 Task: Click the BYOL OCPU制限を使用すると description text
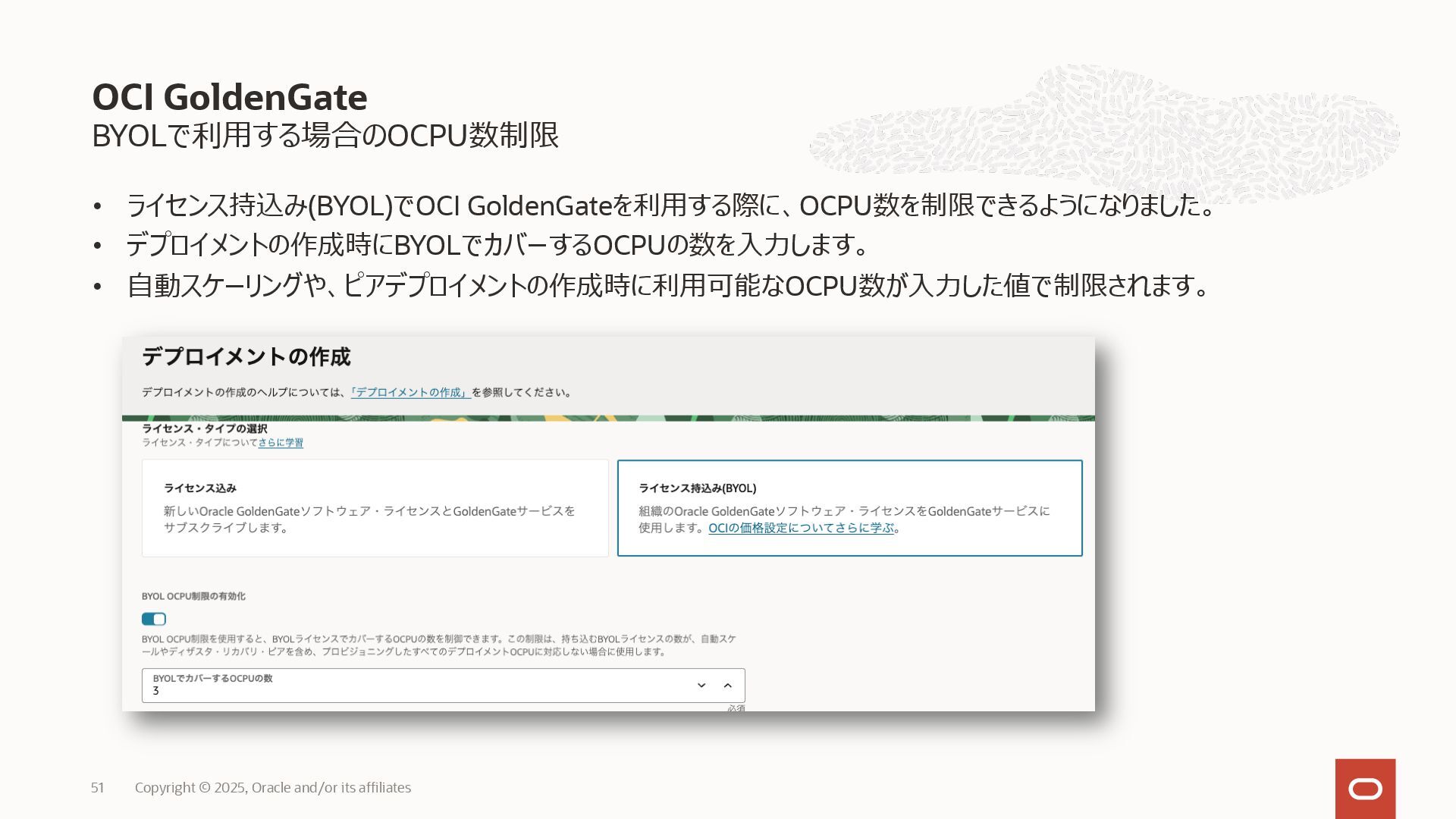(438, 645)
